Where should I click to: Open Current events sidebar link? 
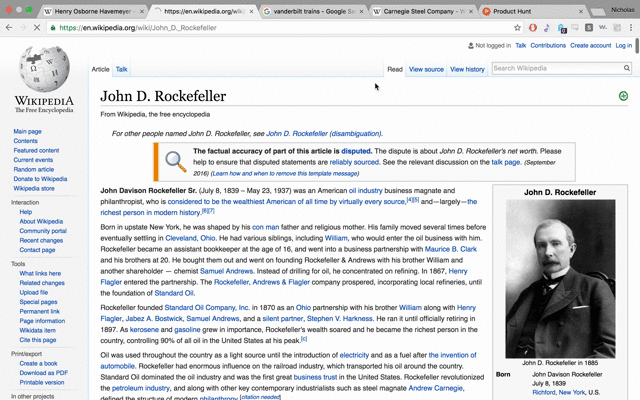click(33, 160)
